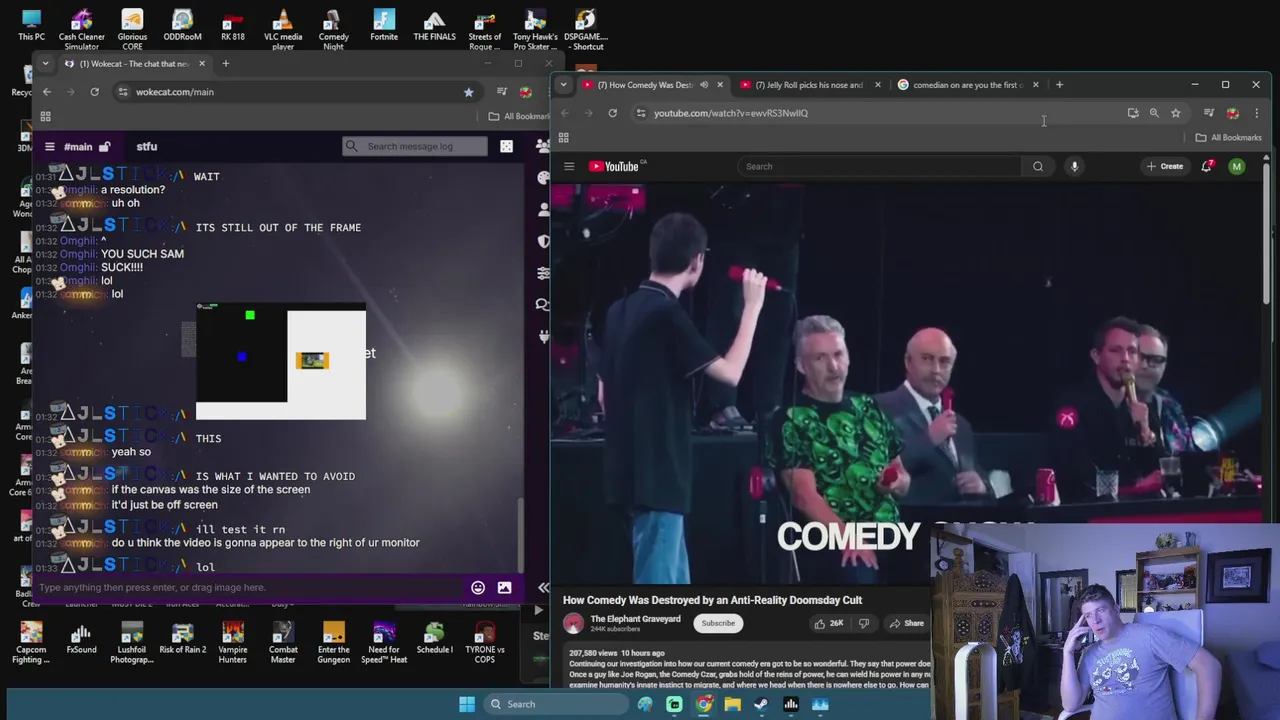Mute the How Comedy Was Destroyed tab audio
The width and height of the screenshot is (1280, 720).
[x=704, y=85]
